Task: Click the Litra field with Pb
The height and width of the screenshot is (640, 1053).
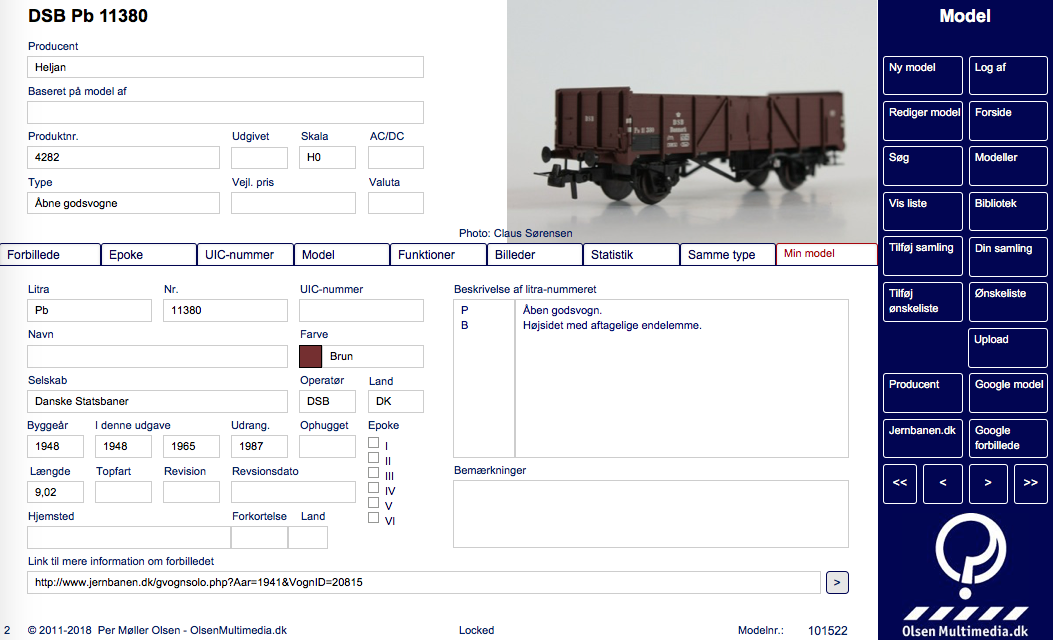Action: 89,310
